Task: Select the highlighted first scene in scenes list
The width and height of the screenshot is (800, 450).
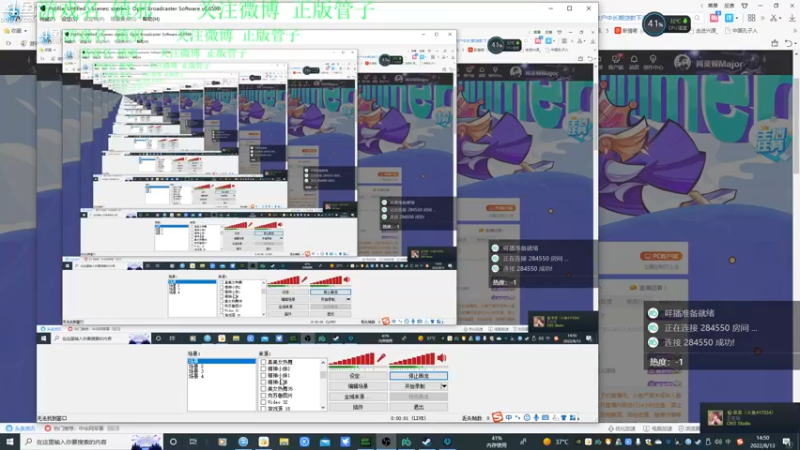Action: [221, 361]
